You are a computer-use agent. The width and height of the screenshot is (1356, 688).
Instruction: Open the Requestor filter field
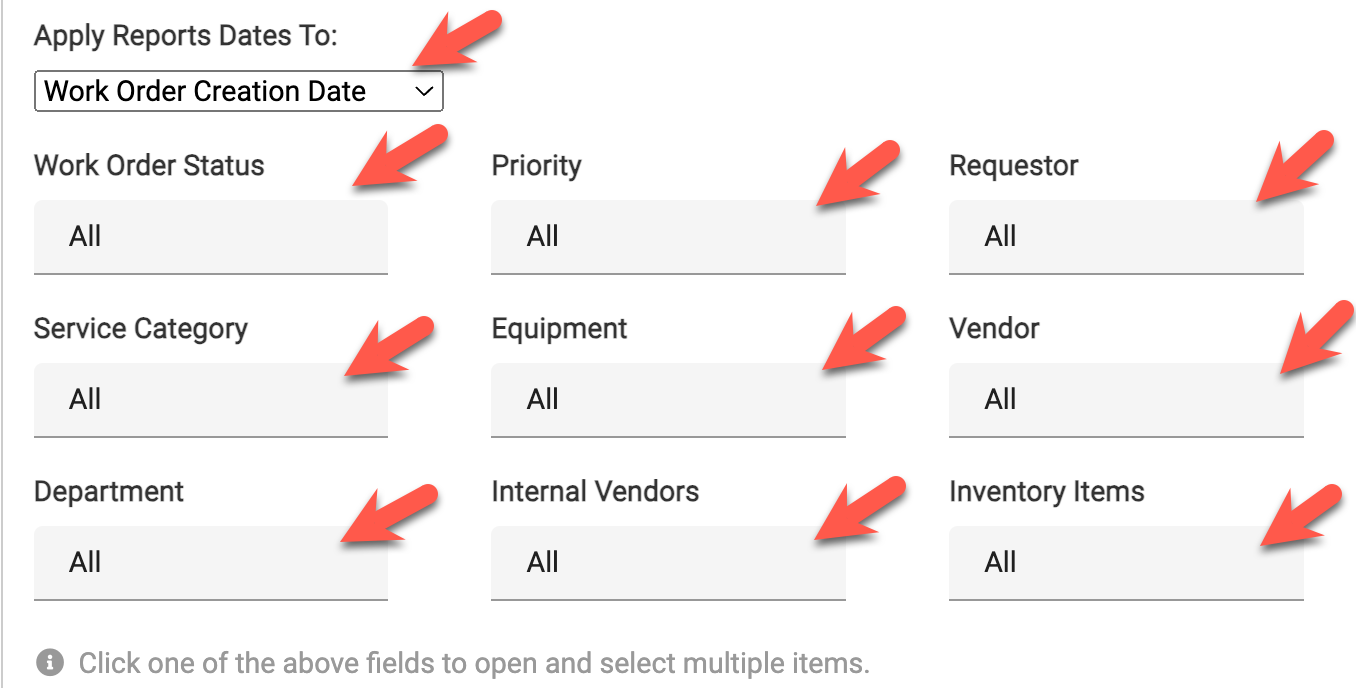point(1125,237)
